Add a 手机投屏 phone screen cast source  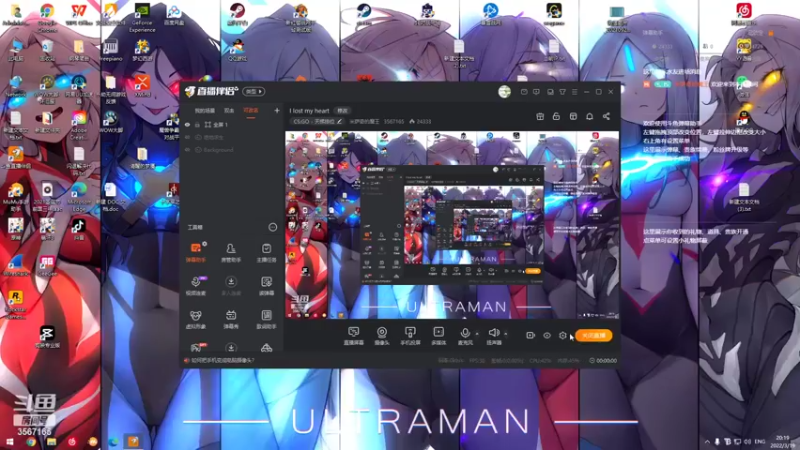tap(410, 336)
